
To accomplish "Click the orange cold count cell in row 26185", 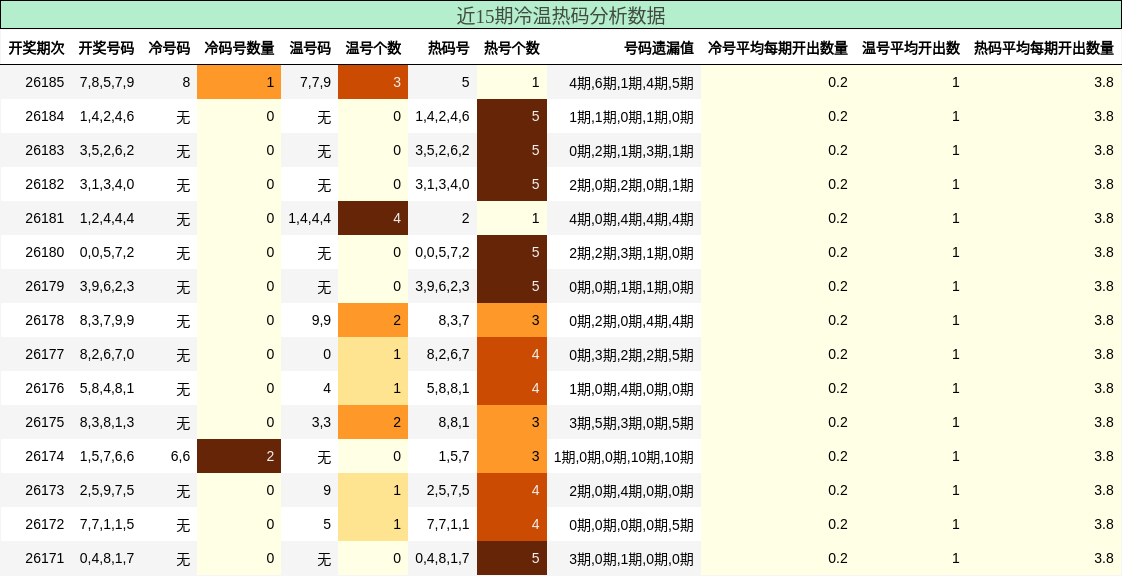I will point(239,82).
